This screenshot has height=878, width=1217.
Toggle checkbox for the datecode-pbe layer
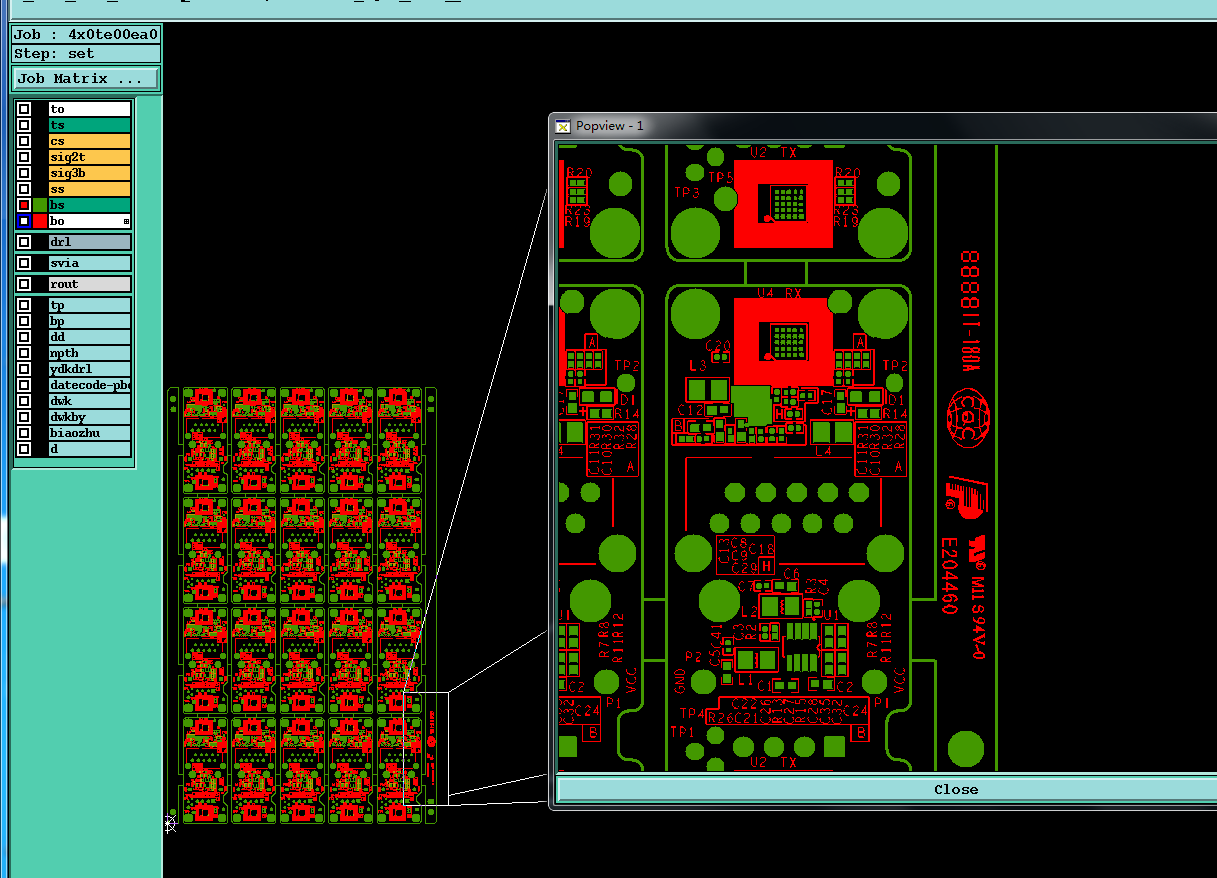pos(24,385)
